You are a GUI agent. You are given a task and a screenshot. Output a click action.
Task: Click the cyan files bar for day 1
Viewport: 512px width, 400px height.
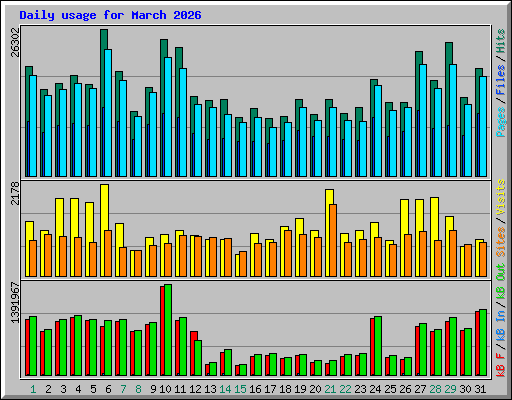[x=33, y=126]
